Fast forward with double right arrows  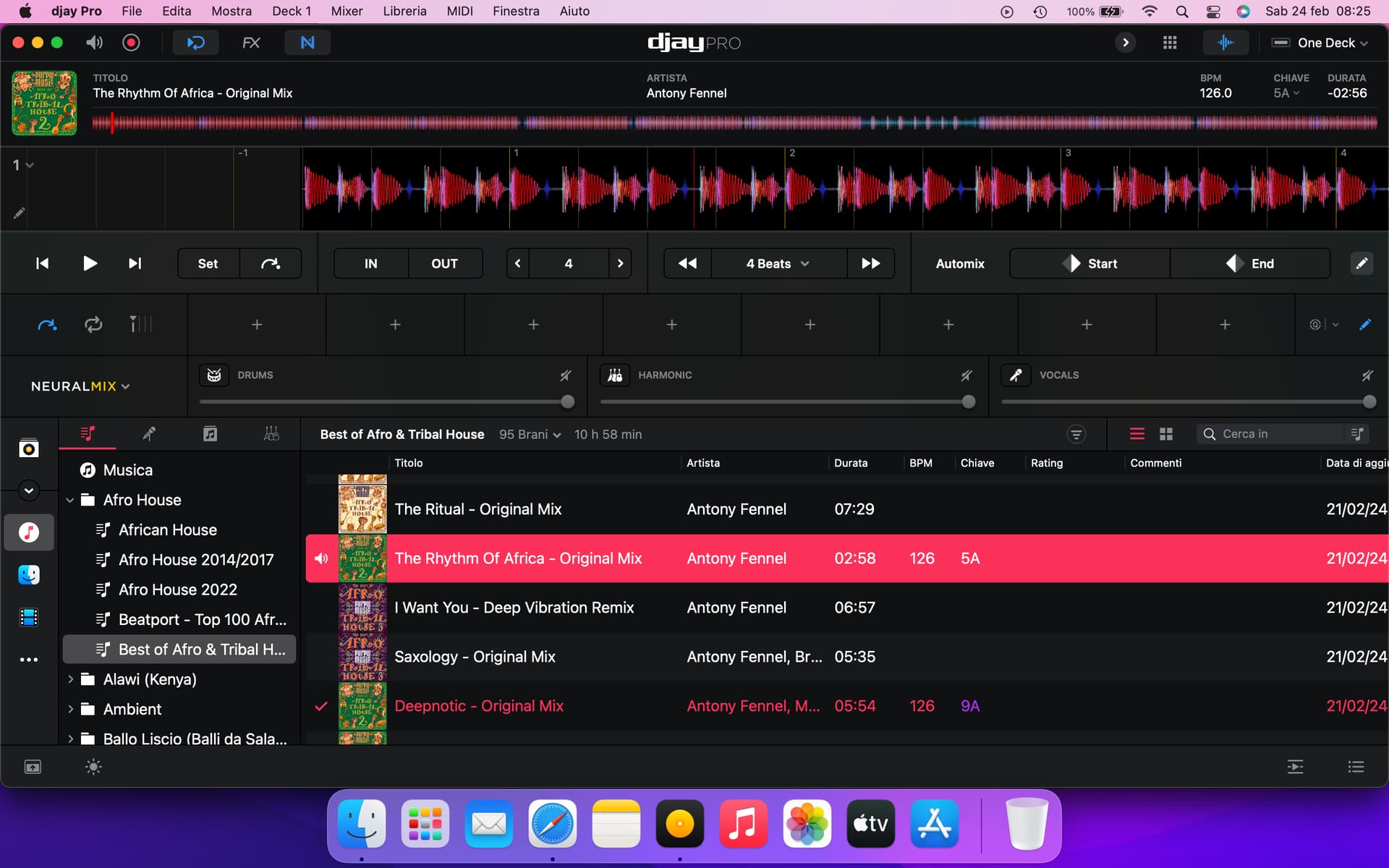[x=871, y=263]
